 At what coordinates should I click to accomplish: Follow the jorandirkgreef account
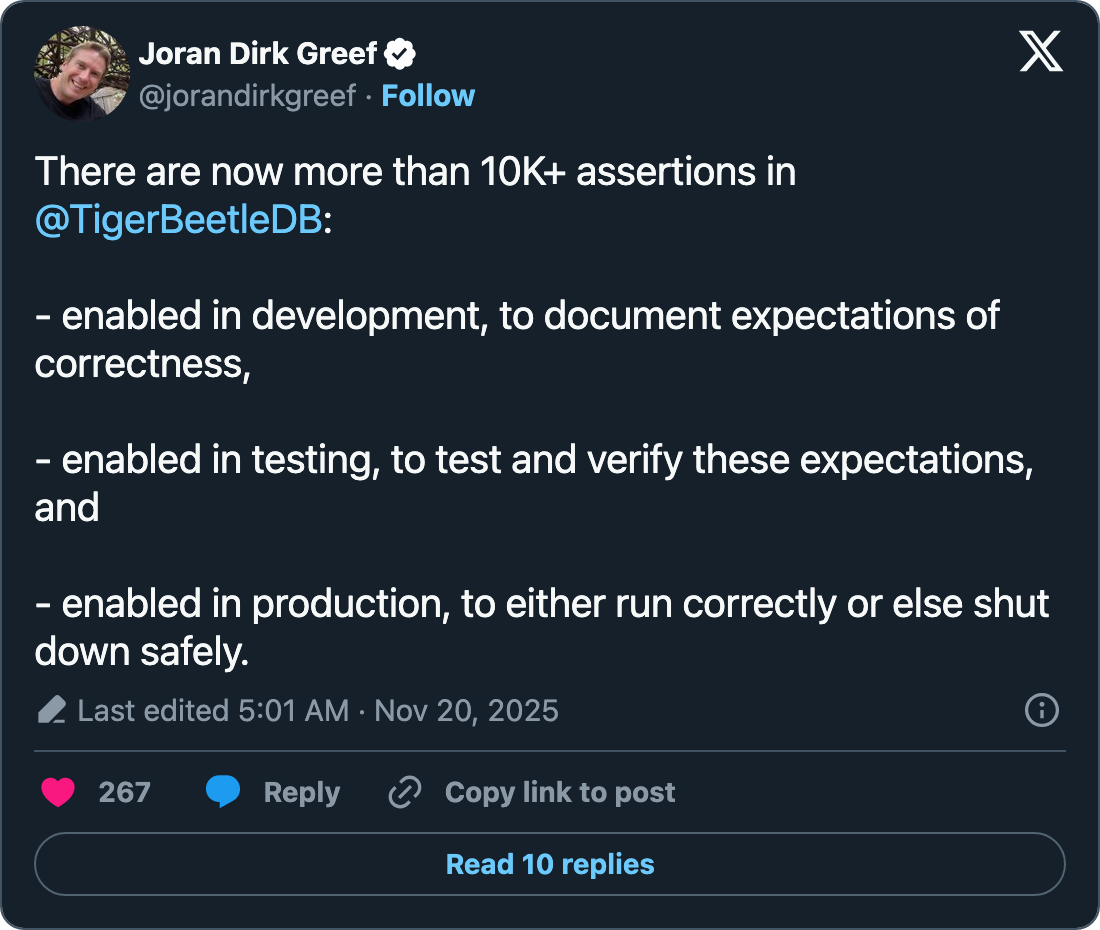(428, 96)
